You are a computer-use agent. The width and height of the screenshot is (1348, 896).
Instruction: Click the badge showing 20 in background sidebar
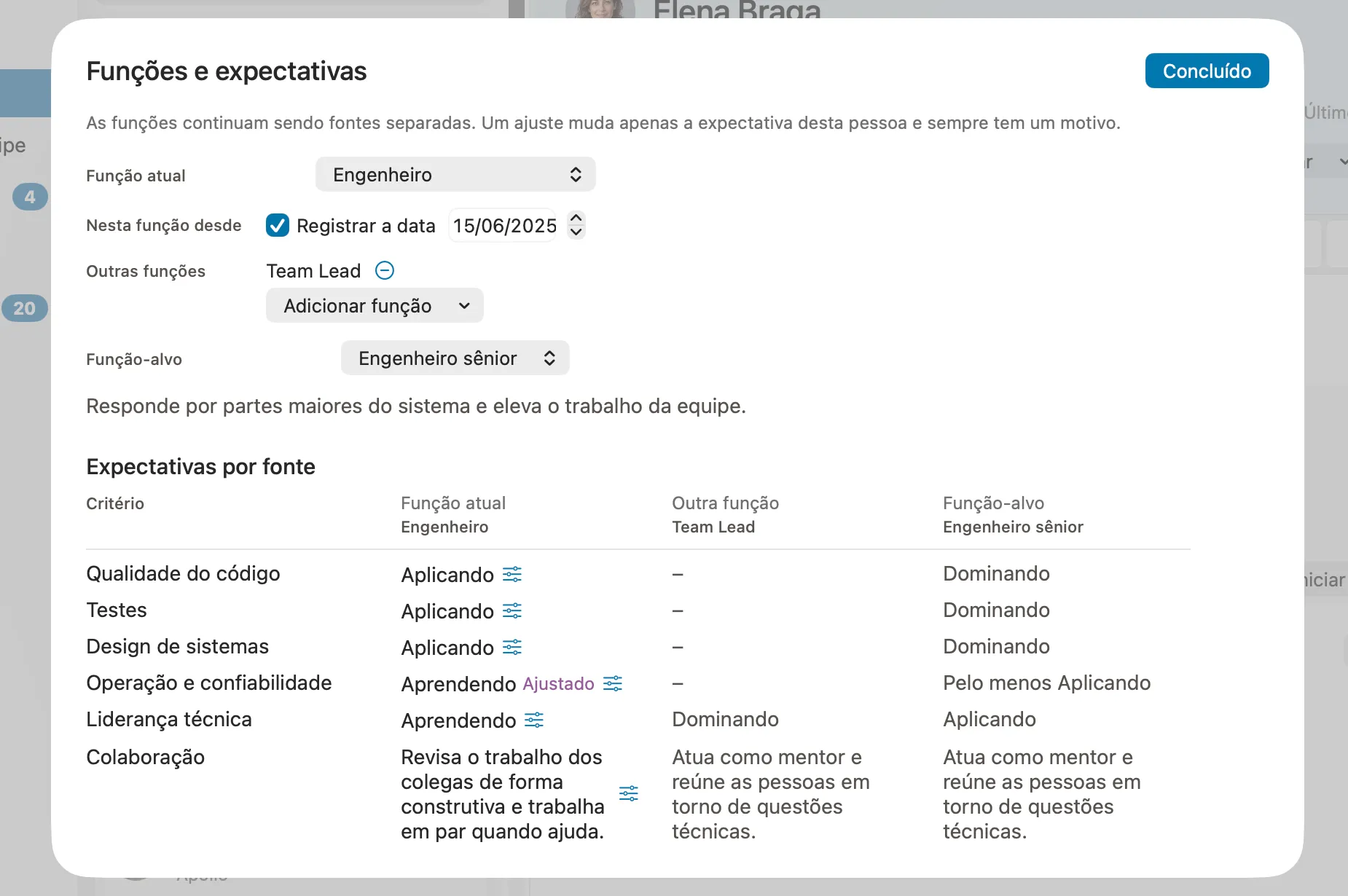[x=24, y=308]
